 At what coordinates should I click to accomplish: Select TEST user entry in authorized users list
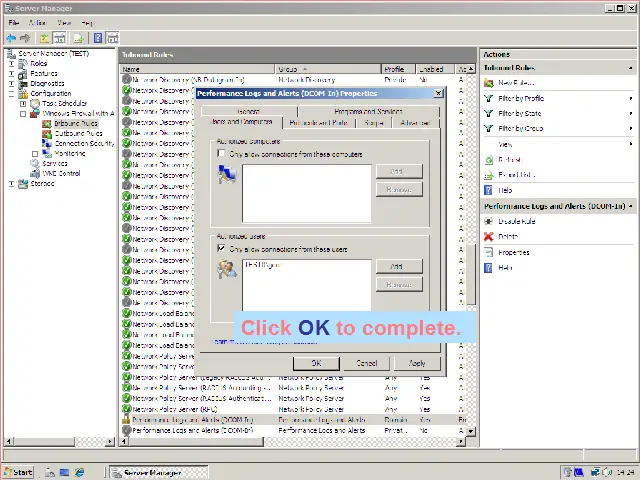pos(264,265)
